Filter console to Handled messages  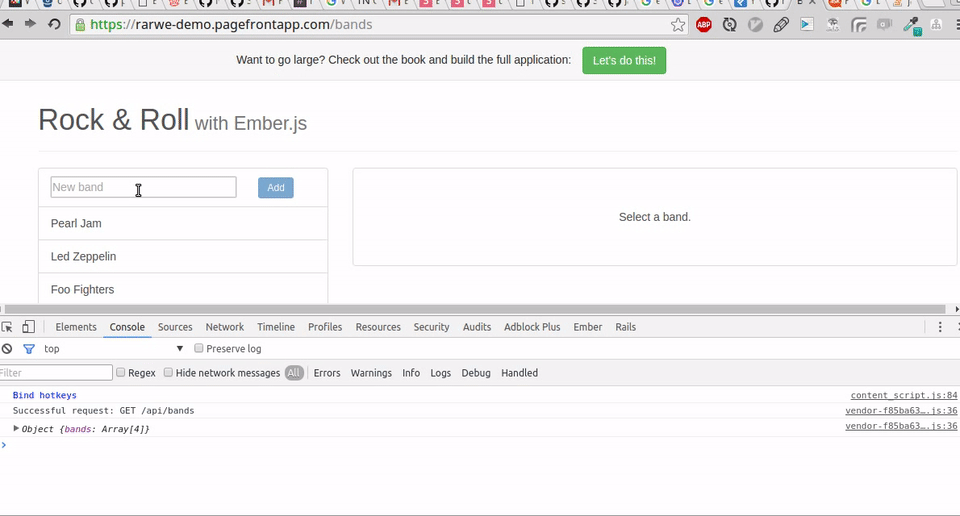coord(519,373)
